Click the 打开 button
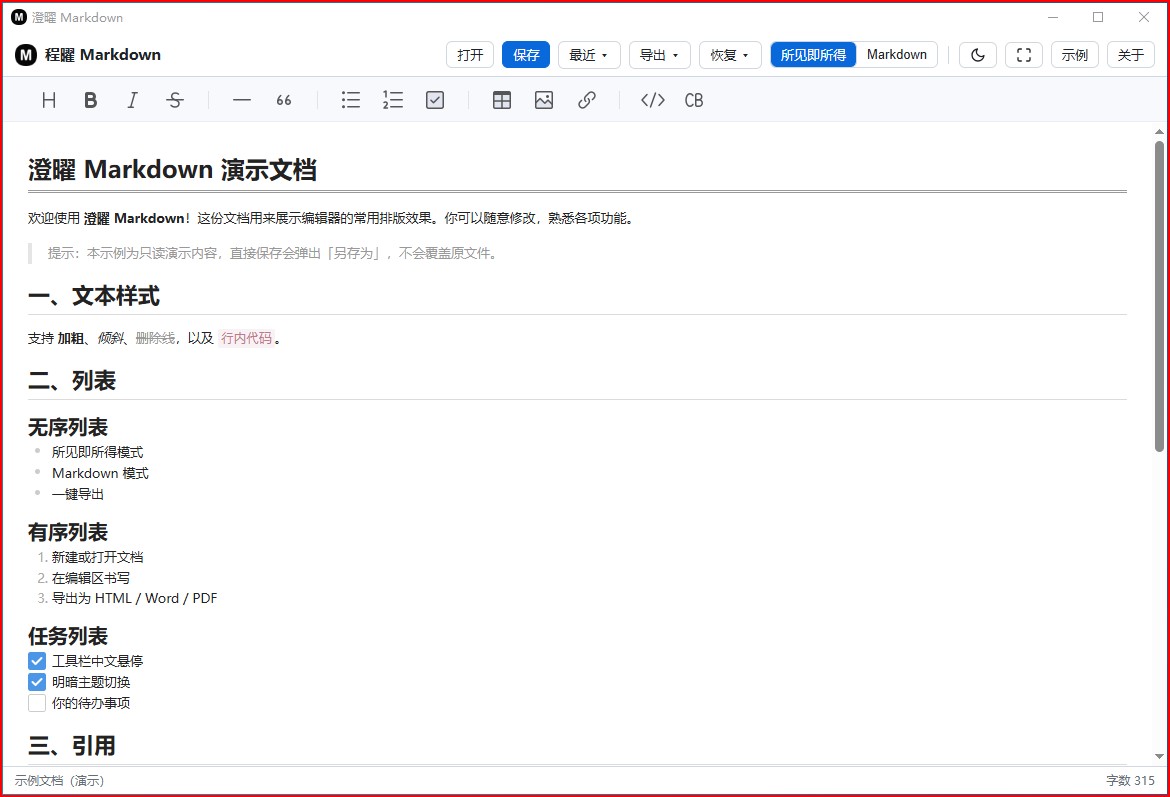This screenshot has height=797, width=1170. pos(470,54)
